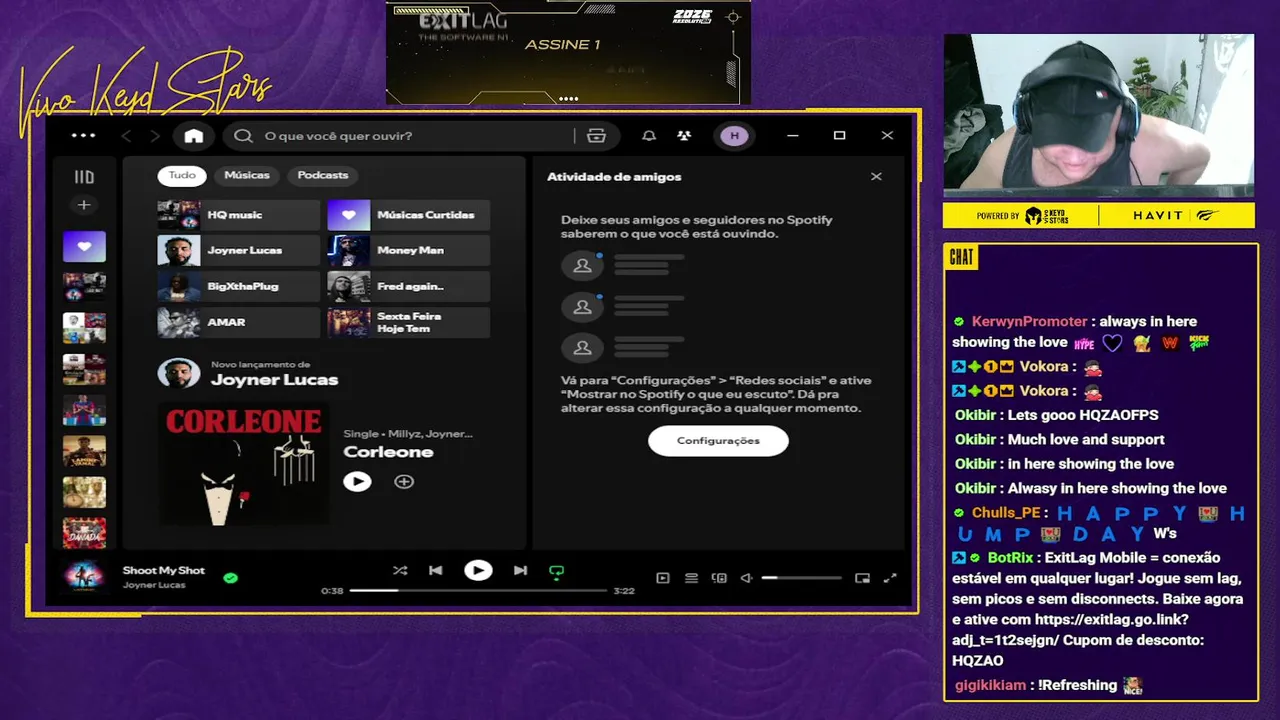Open 'HQ music' playlist shortcut

pos(239,215)
